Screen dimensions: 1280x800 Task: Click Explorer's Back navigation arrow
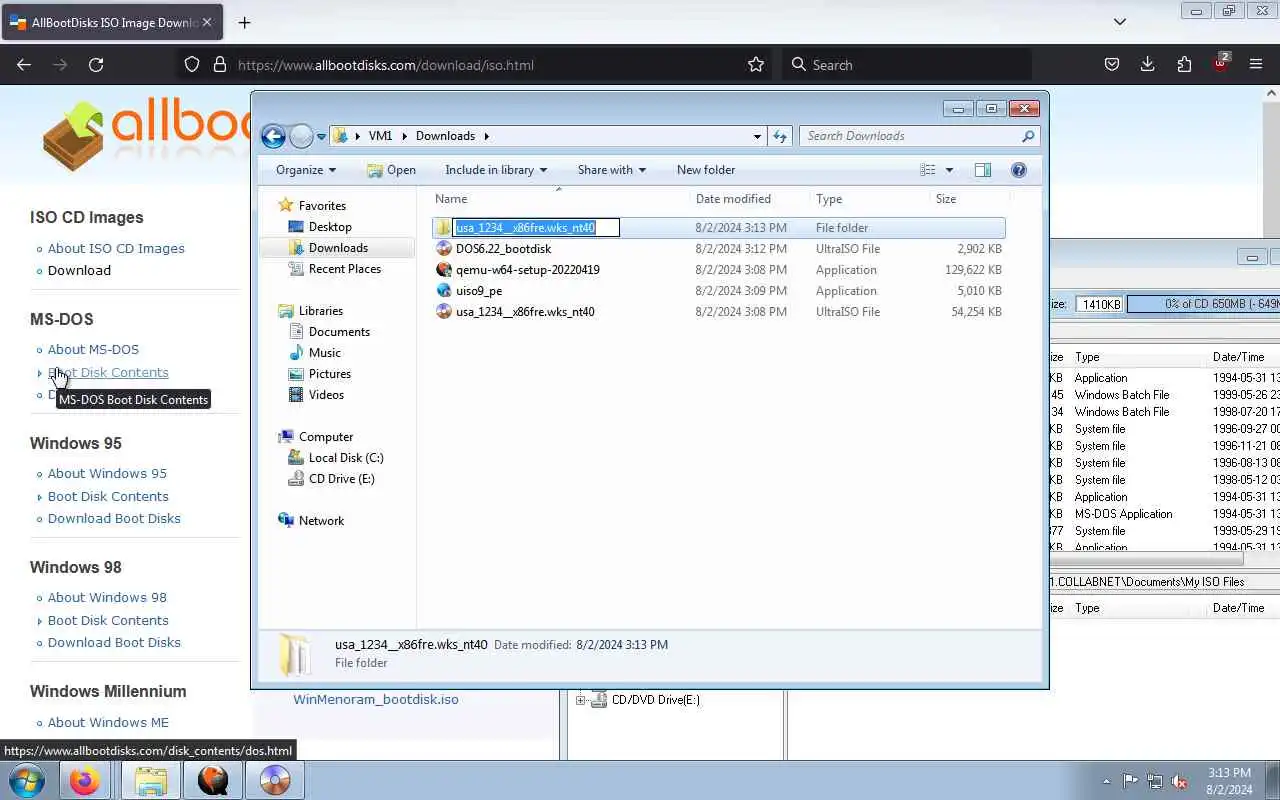273,136
